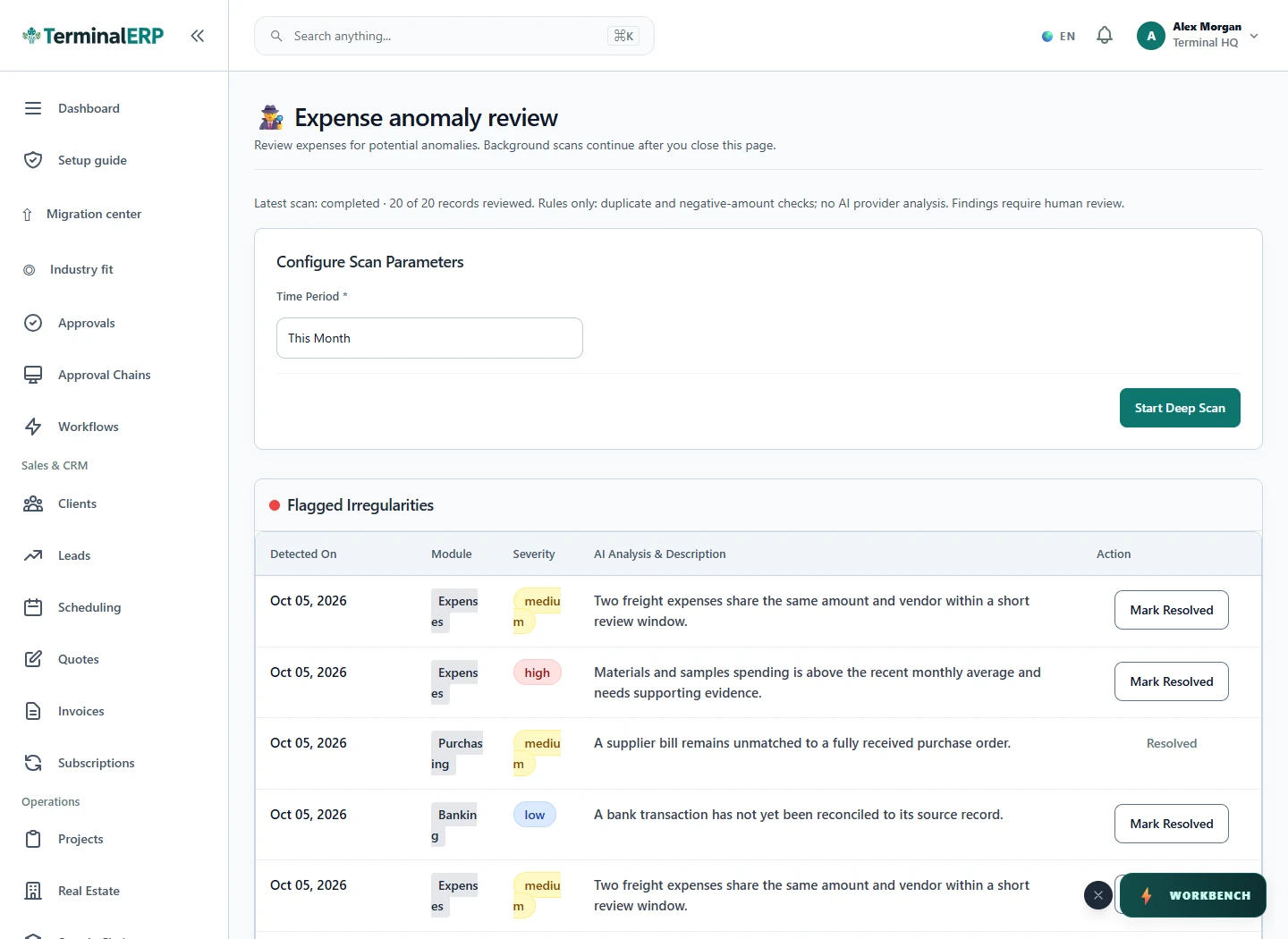Click the Setup guide shield icon
1288x939 pixels.
[33, 160]
